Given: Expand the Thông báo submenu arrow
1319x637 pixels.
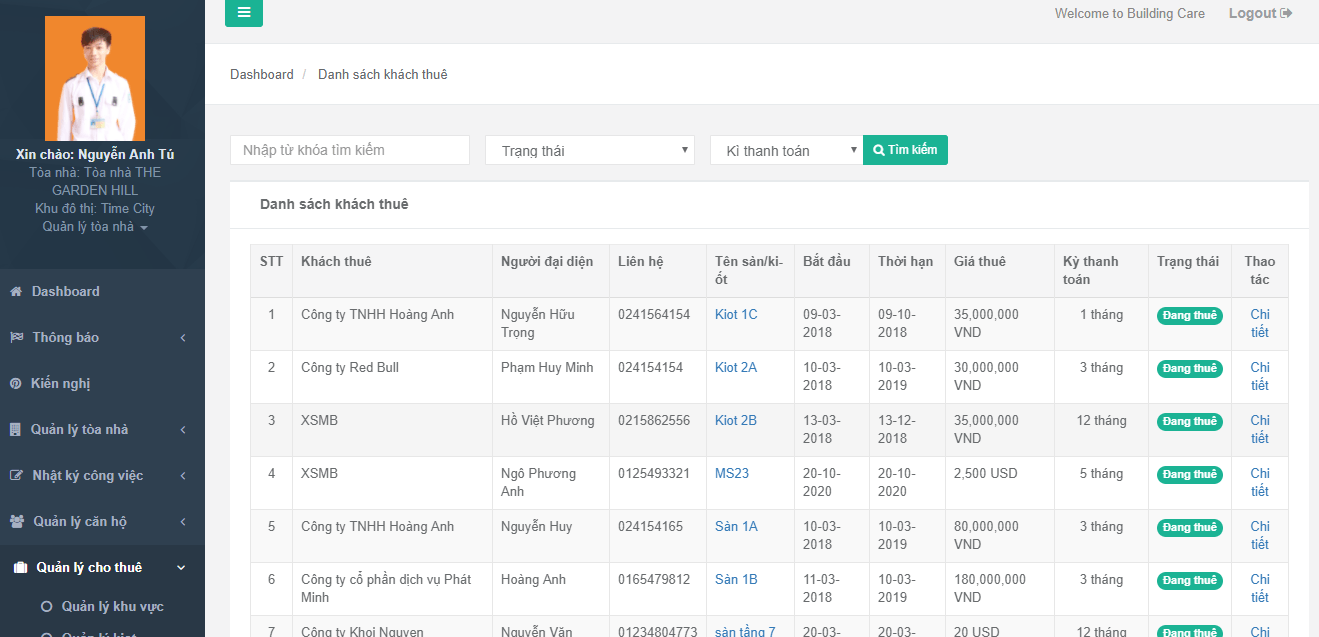Looking at the screenshot, I should (183, 338).
